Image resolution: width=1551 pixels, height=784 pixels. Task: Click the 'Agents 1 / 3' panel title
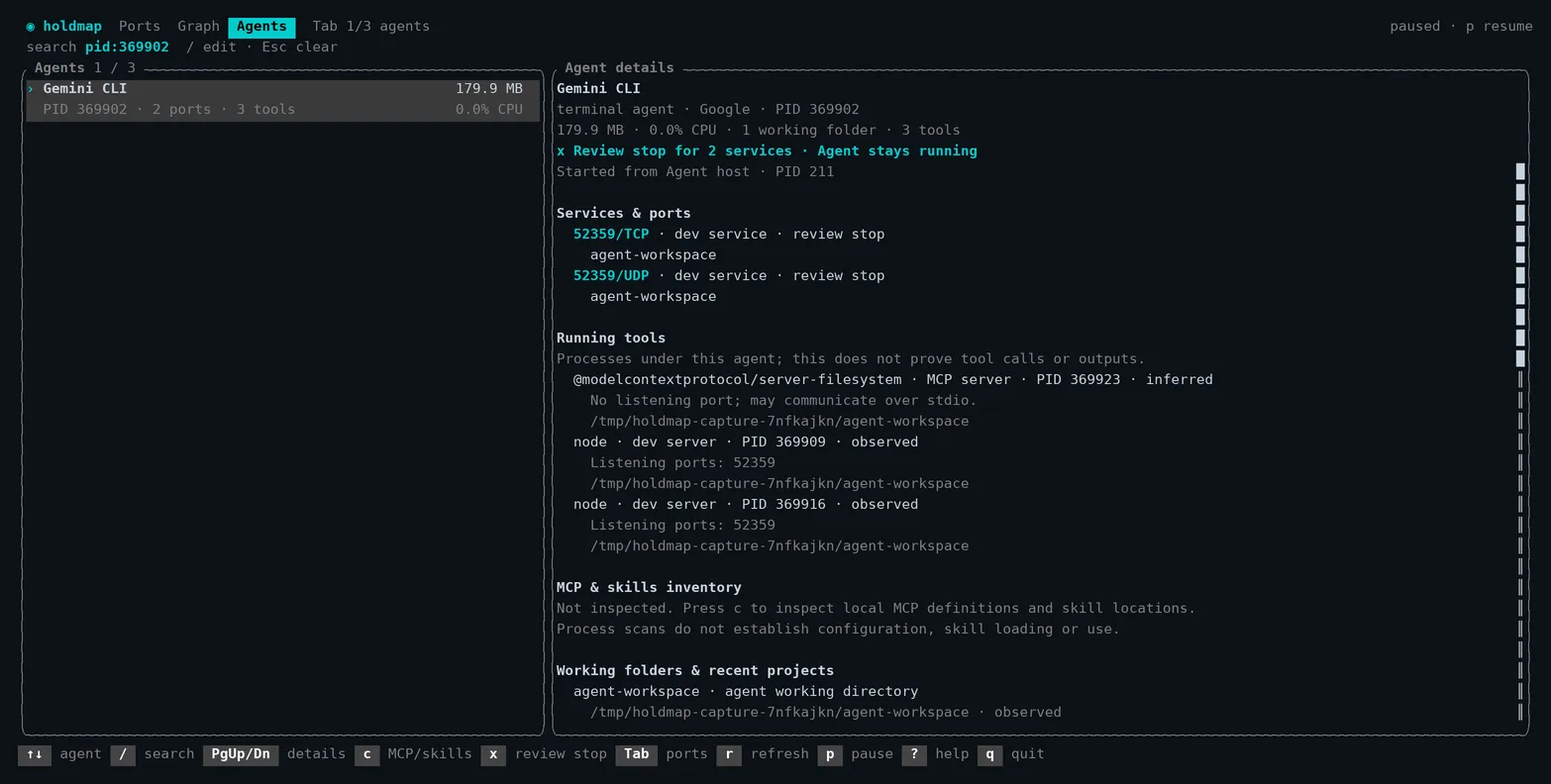(x=85, y=67)
